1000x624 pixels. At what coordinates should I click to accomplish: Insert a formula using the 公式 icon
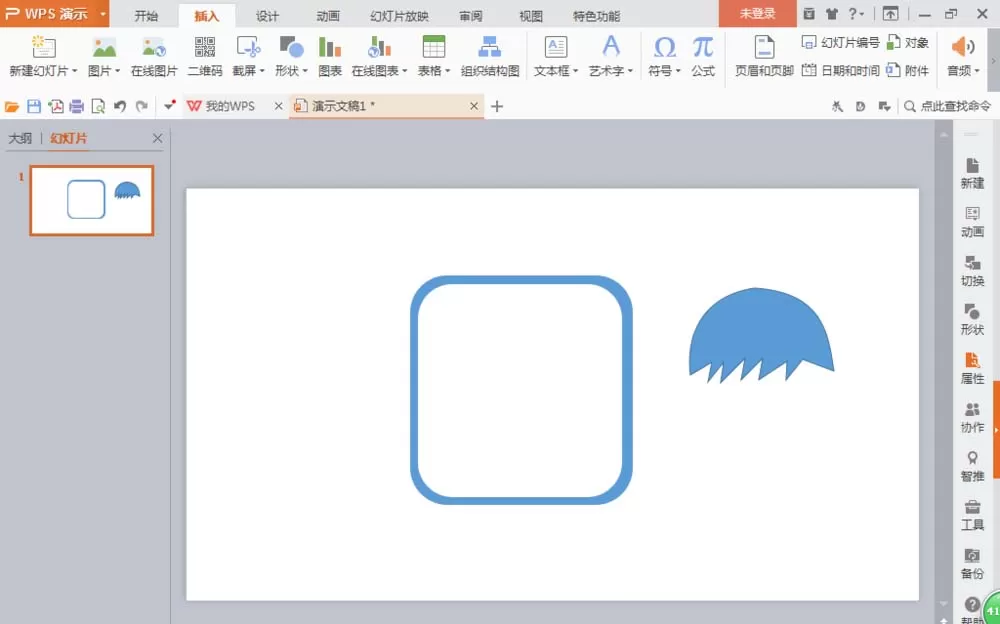(703, 56)
